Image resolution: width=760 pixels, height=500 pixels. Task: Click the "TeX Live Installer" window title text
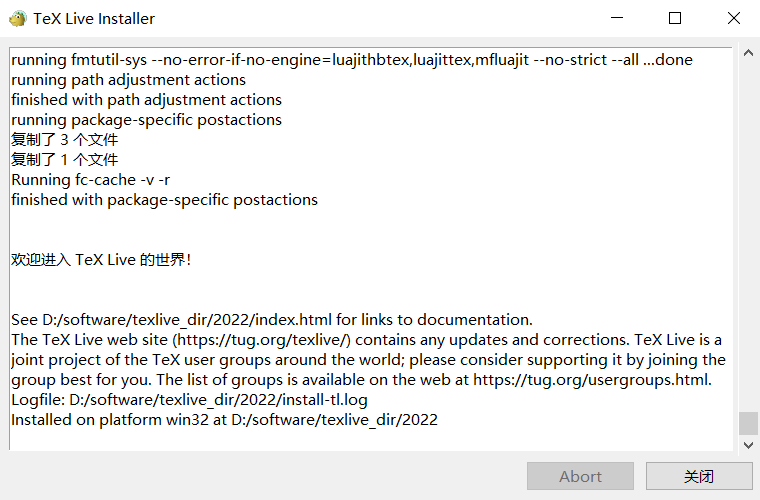(x=94, y=18)
